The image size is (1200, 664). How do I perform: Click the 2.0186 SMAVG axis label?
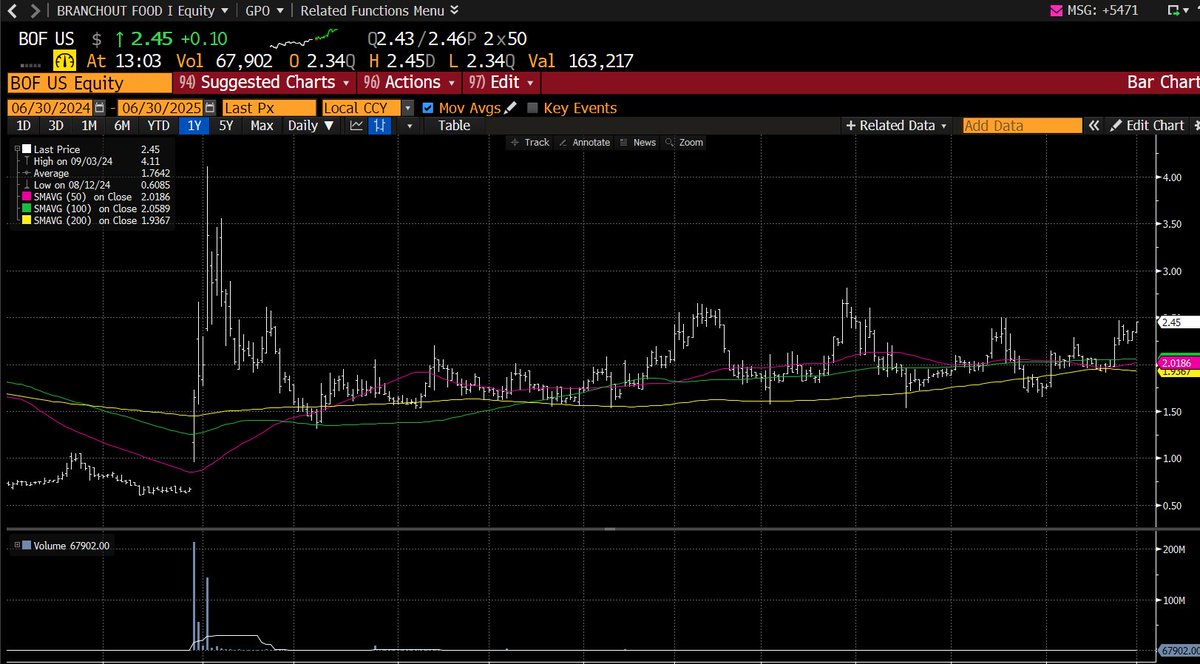(x=1178, y=362)
